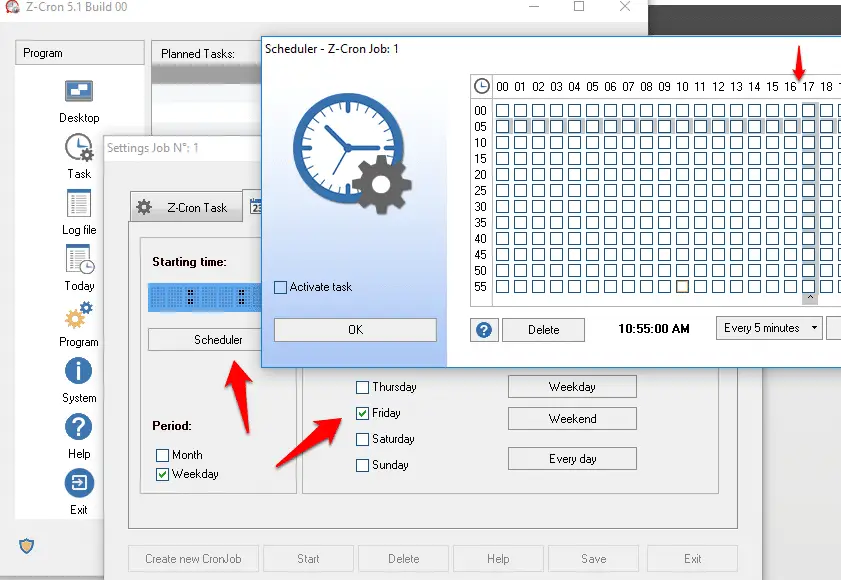Click the 10:55:00 AM time label
This screenshot has height=580, width=841.
654,329
